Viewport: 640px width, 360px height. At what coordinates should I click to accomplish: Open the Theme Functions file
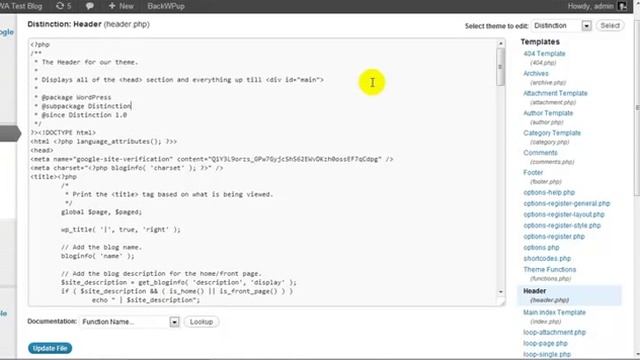[x=549, y=269]
